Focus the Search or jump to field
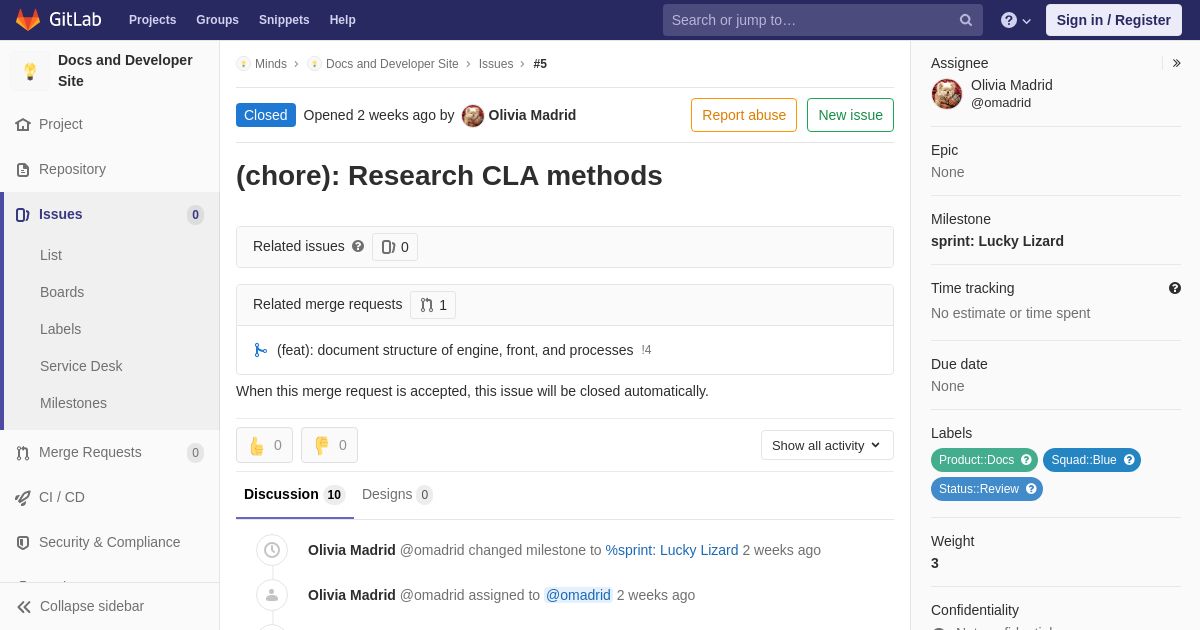The image size is (1200, 630). pyautogui.click(x=823, y=20)
